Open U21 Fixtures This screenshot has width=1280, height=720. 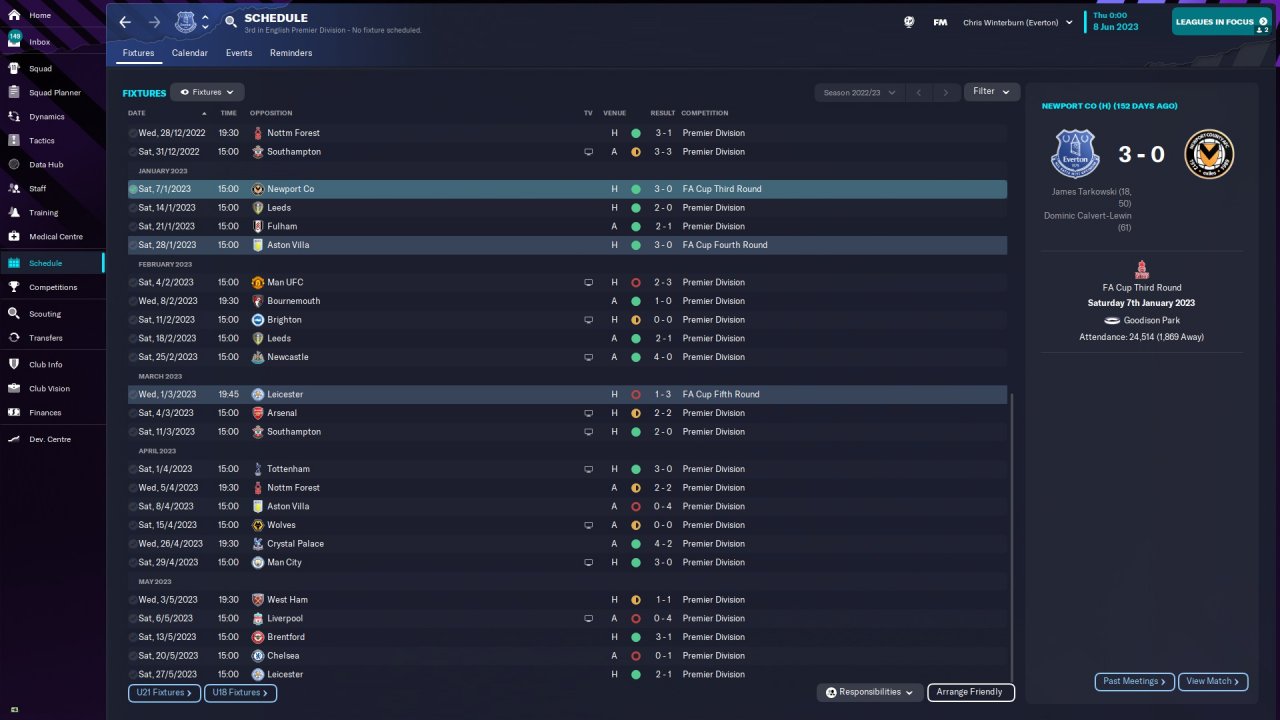164,692
